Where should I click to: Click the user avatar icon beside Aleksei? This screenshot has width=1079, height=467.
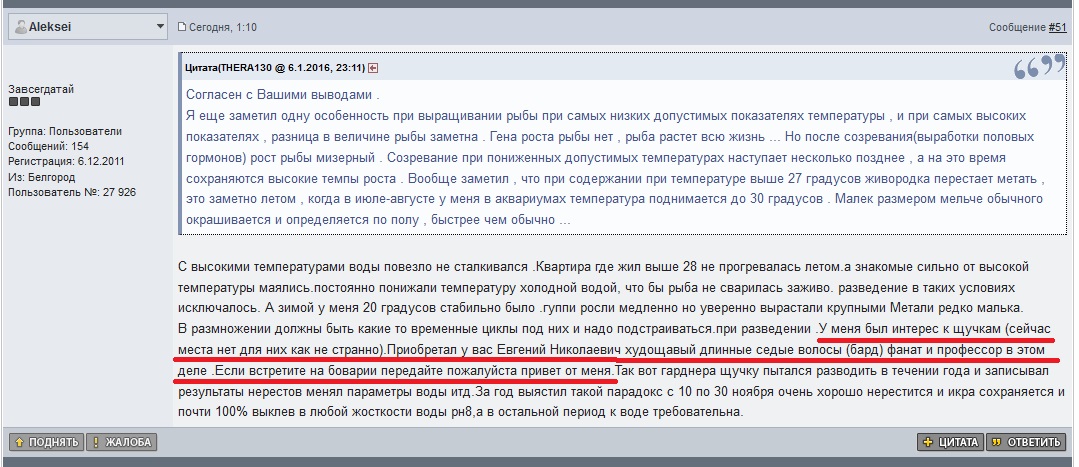21,27
